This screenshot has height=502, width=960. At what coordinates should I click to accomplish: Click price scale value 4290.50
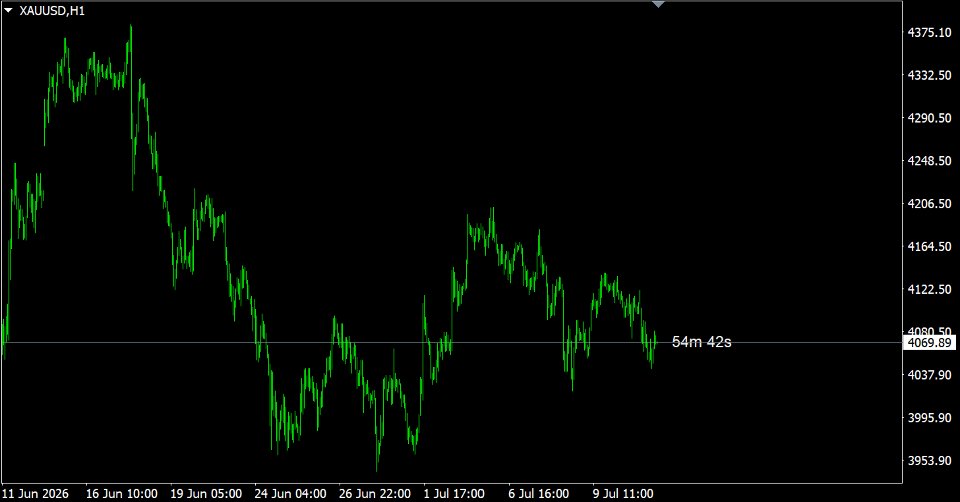click(x=929, y=118)
